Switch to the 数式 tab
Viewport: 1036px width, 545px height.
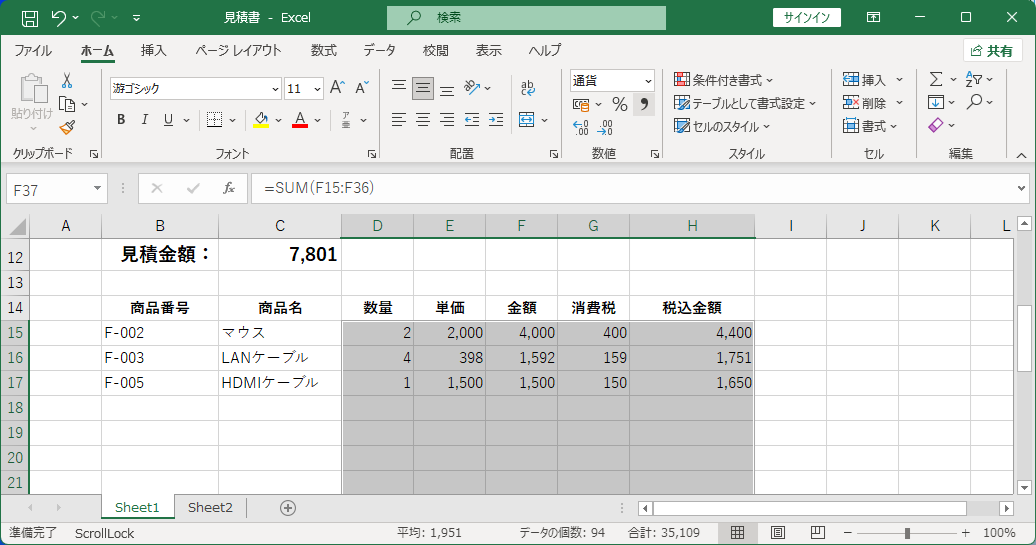[x=324, y=51]
